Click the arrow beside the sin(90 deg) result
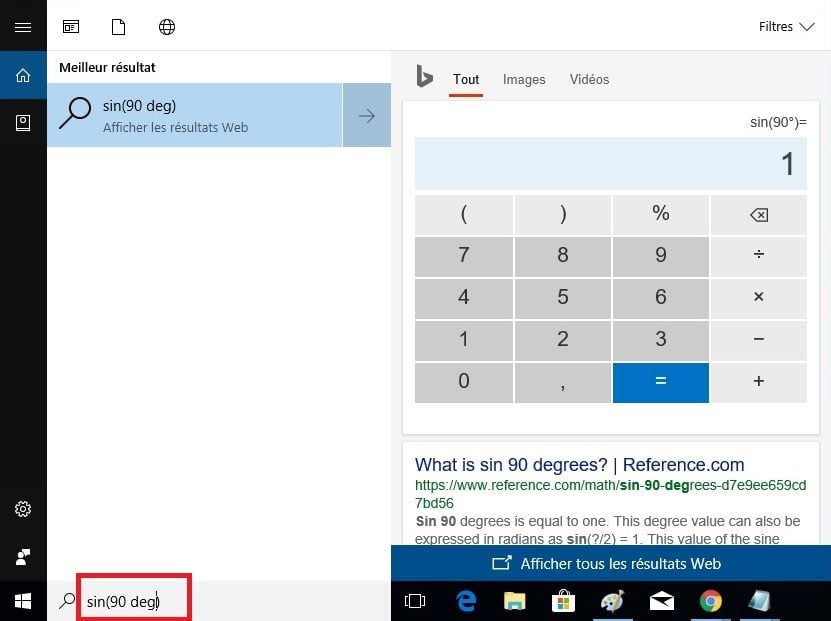 (x=367, y=115)
